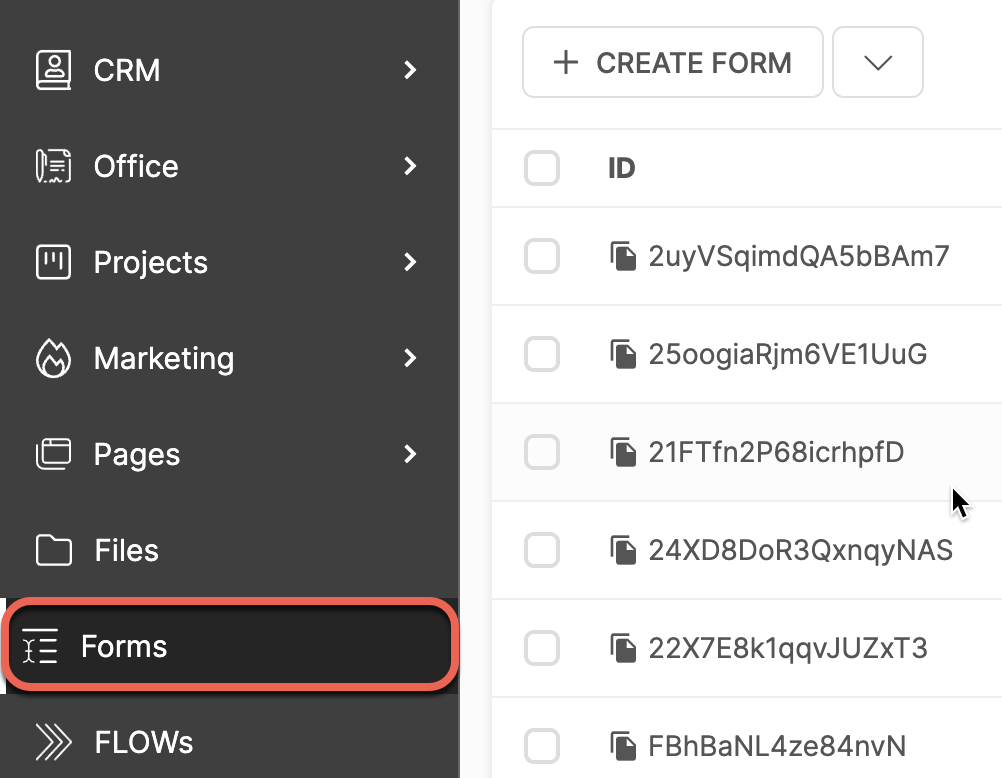Open the Office menu item
The image size is (1002, 778).
[229, 166]
